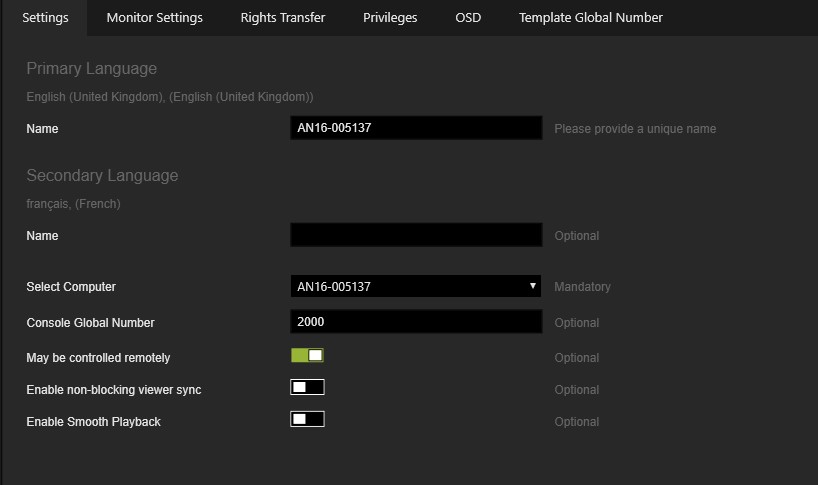Select the OSD tab
This screenshot has height=485, width=818.
click(468, 18)
